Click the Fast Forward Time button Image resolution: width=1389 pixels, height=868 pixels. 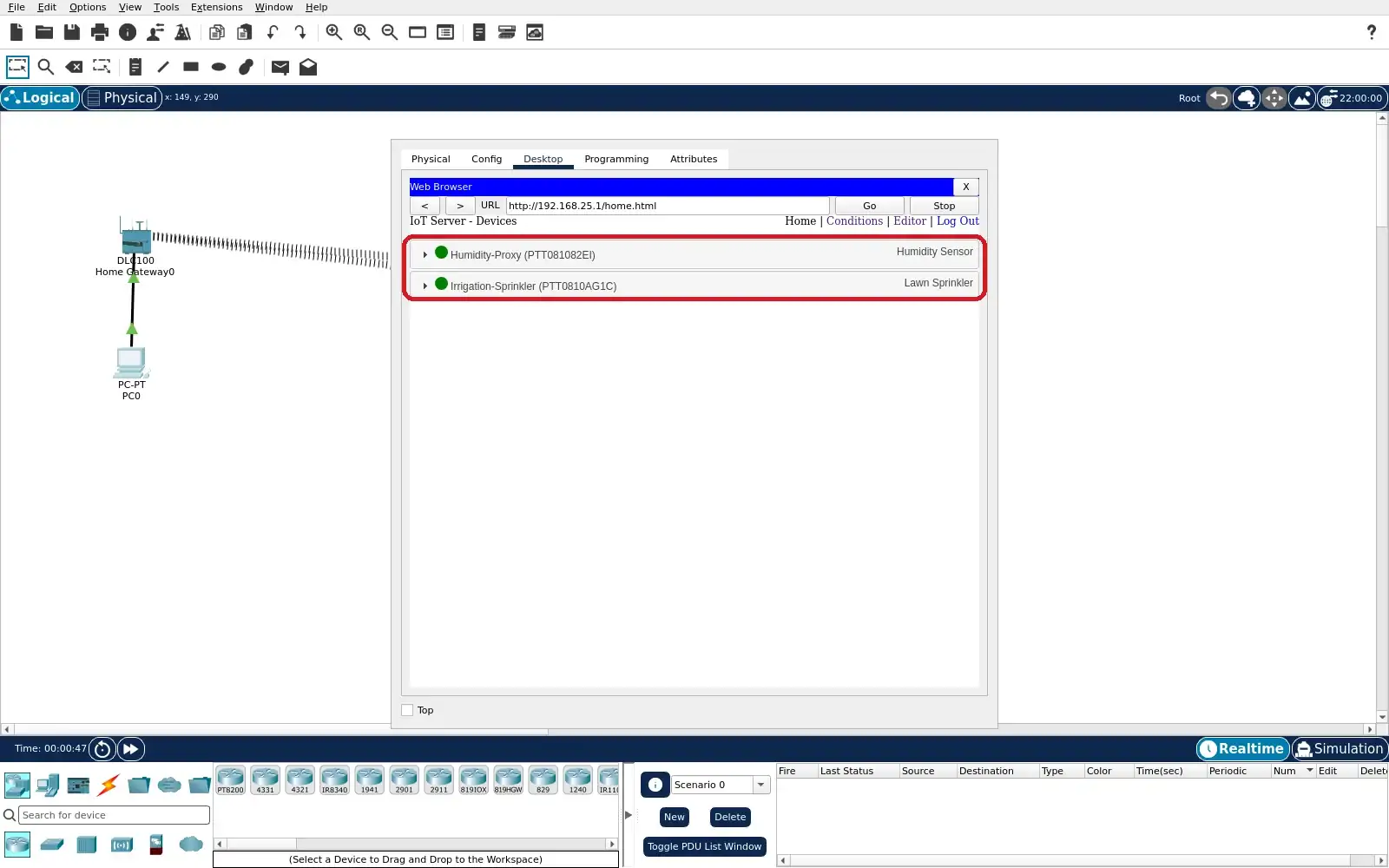pyautogui.click(x=131, y=749)
